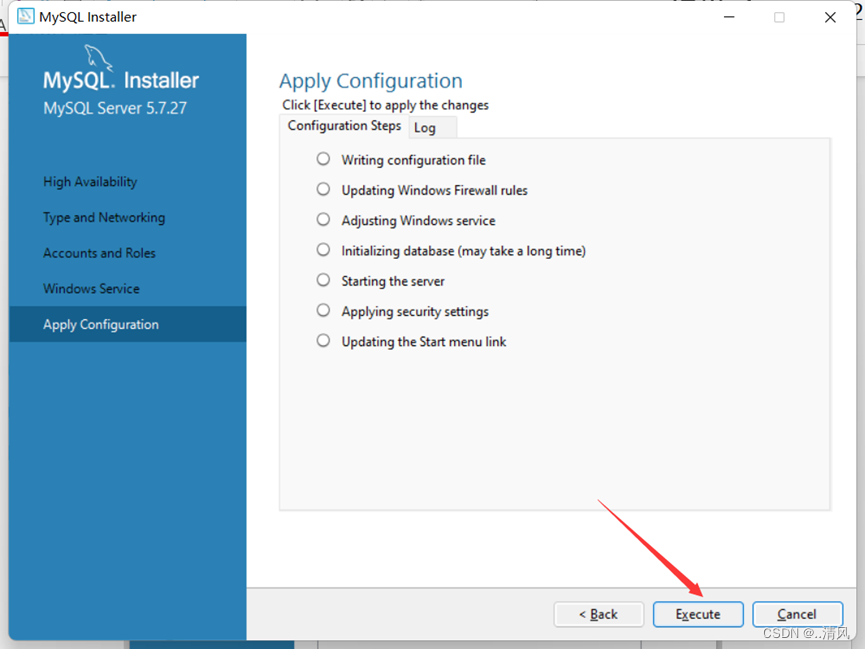Click the 'Updating the Start menu link' text
865x649 pixels.
424,342
